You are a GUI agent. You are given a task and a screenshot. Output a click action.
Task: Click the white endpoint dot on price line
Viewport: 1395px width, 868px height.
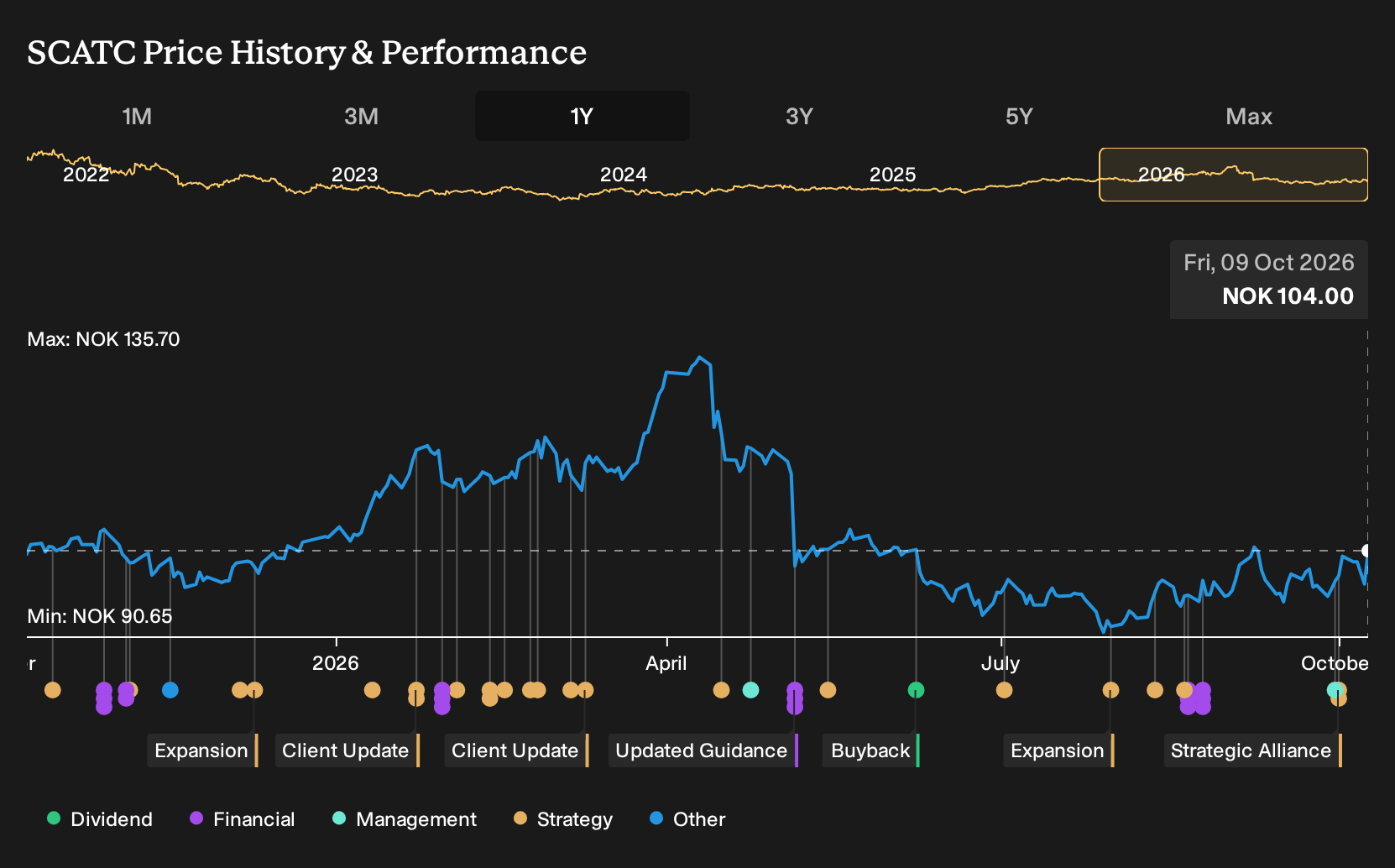pyautogui.click(x=1367, y=551)
